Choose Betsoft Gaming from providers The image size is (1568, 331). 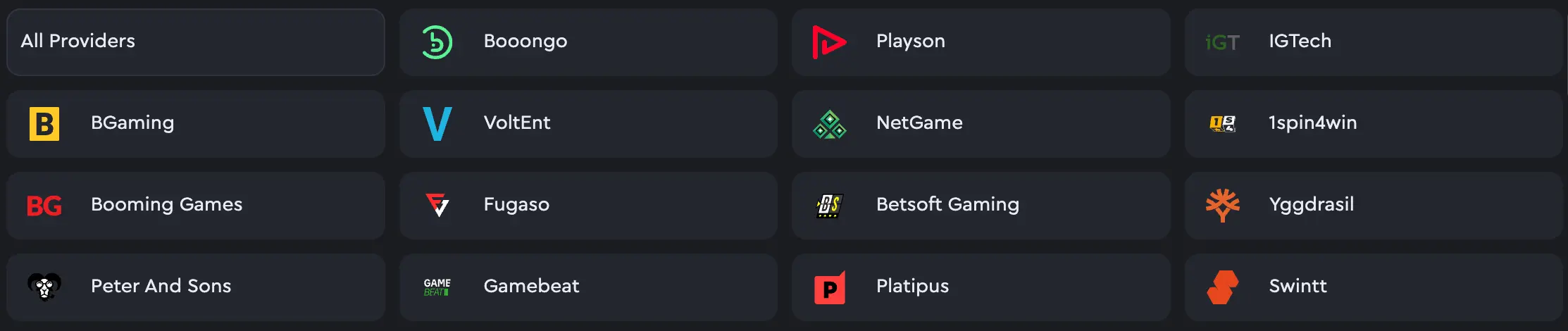(x=981, y=206)
